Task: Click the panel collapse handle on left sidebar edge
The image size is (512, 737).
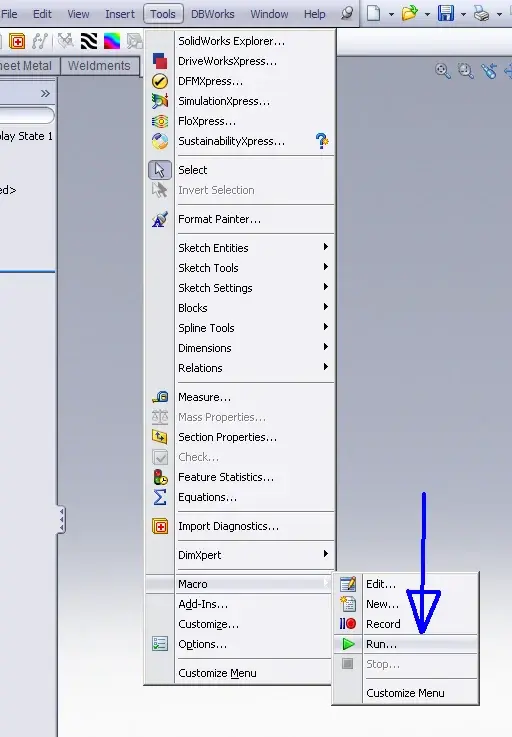Action: click(61, 519)
